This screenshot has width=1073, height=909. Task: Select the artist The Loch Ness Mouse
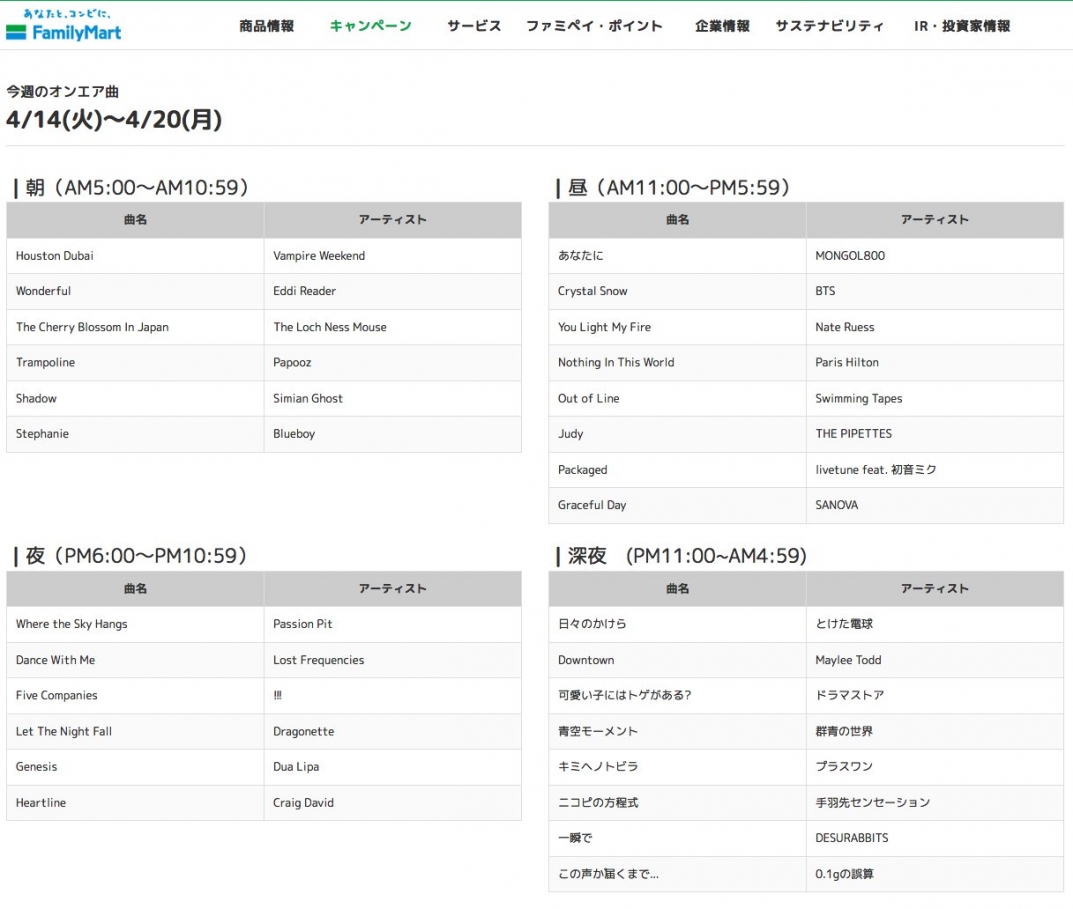click(330, 327)
